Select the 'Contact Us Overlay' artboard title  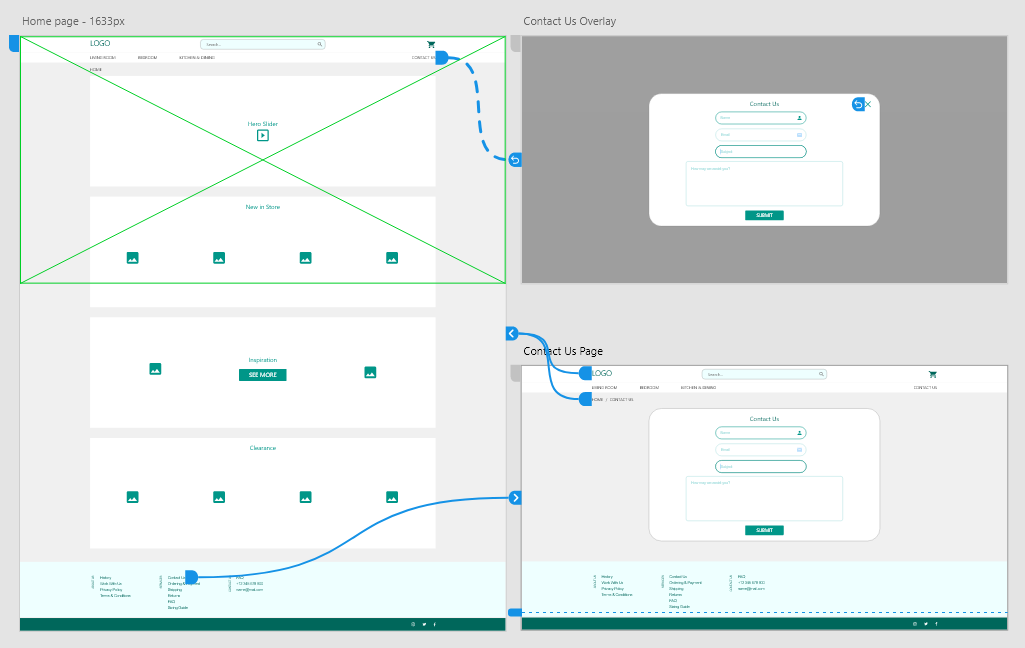pos(569,21)
